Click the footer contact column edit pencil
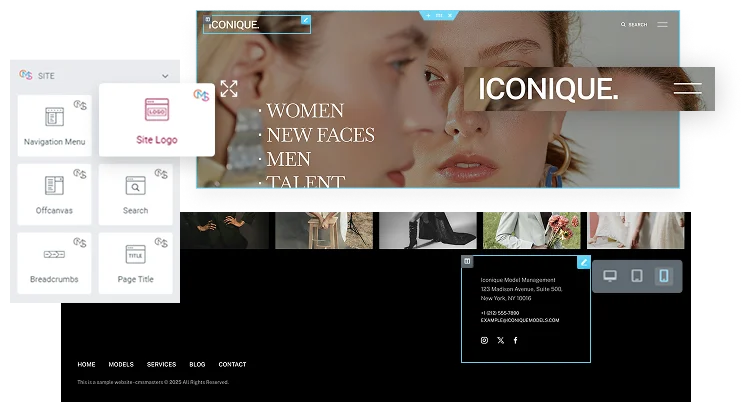This screenshot has width=745, height=406. coord(584,262)
